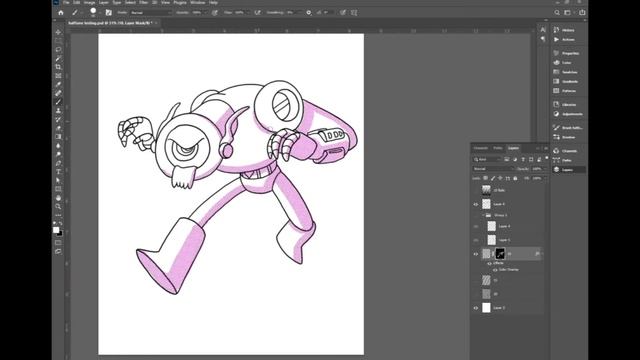Viewport: 640px width, 360px height.
Task: Hide the selected masked layer
Action: [476, 254]
